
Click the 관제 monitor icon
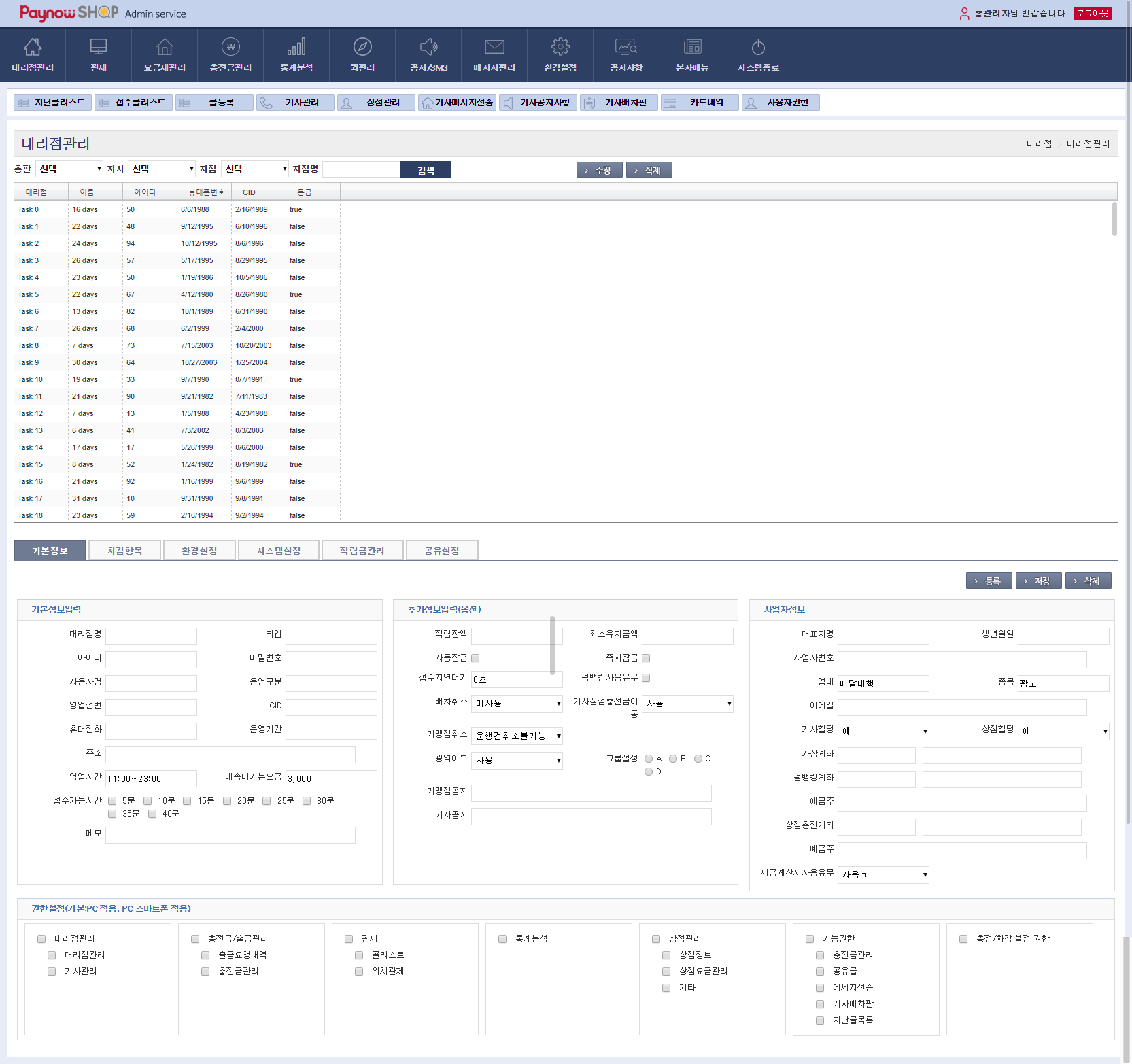(99, 48)
